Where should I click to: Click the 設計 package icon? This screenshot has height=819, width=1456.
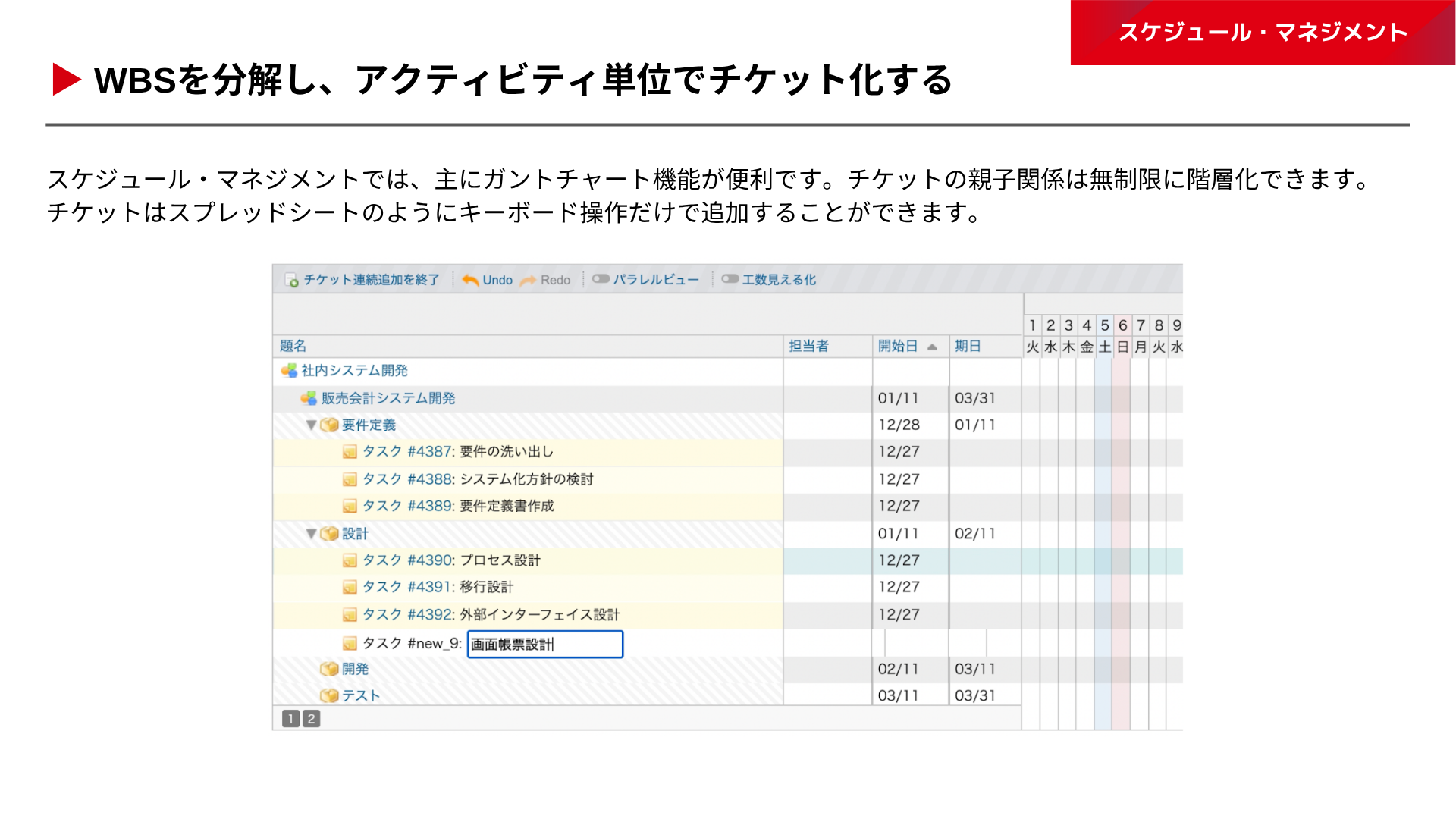[329, 534]
